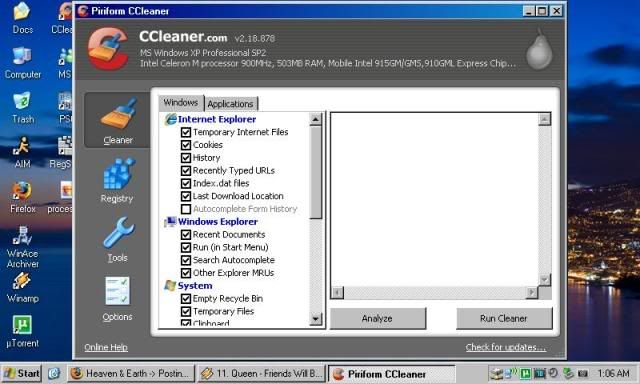Click the Check for updates link

pos(506,347)
